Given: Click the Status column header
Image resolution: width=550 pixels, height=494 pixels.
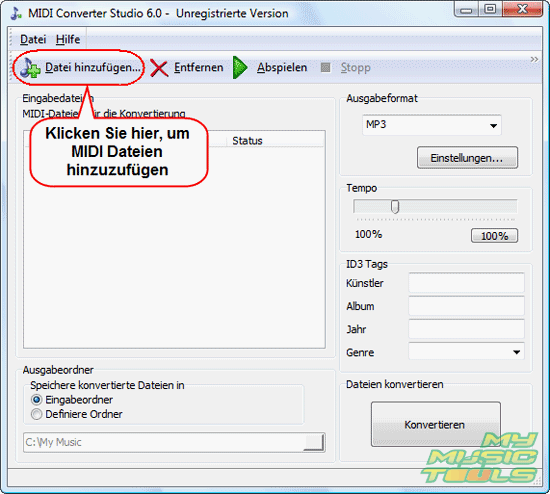Looking at the screenshot, I should click(247, 141).
